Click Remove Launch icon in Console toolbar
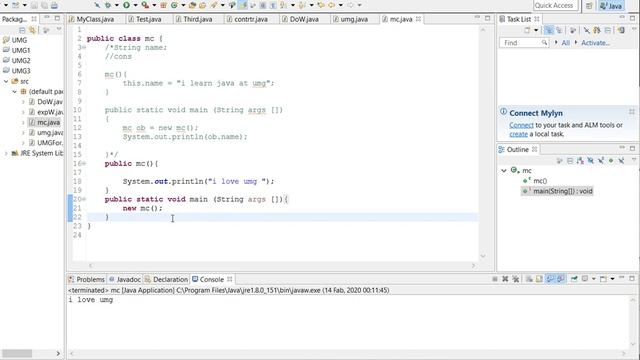 tap(505, 279)
